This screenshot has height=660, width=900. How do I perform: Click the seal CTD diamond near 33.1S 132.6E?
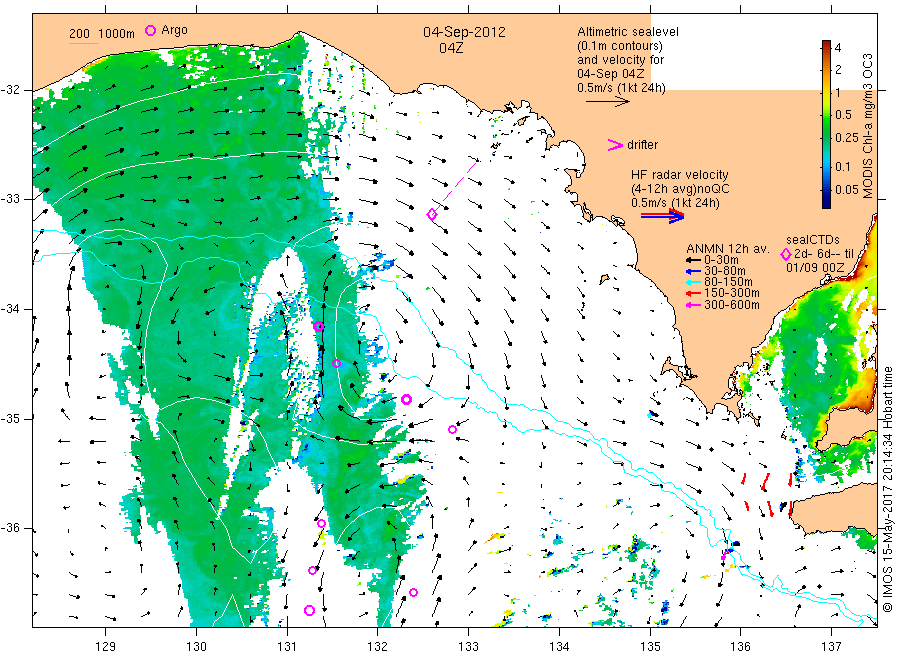tap(432, 214)
